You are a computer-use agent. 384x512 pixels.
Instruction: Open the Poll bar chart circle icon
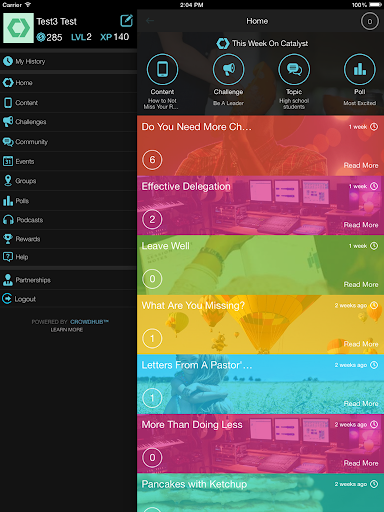coord(360,69)
